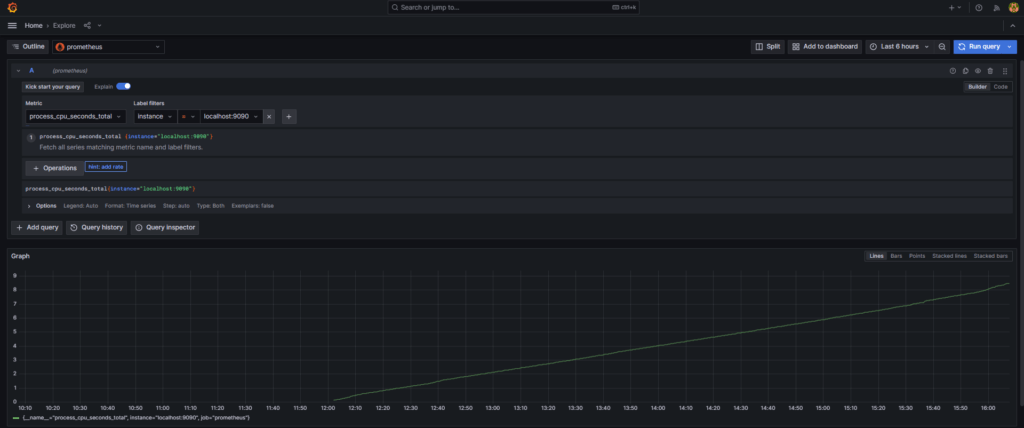Click Format: Time series option text
This screenshot has width=1024, height=428.
click(131, 205)
